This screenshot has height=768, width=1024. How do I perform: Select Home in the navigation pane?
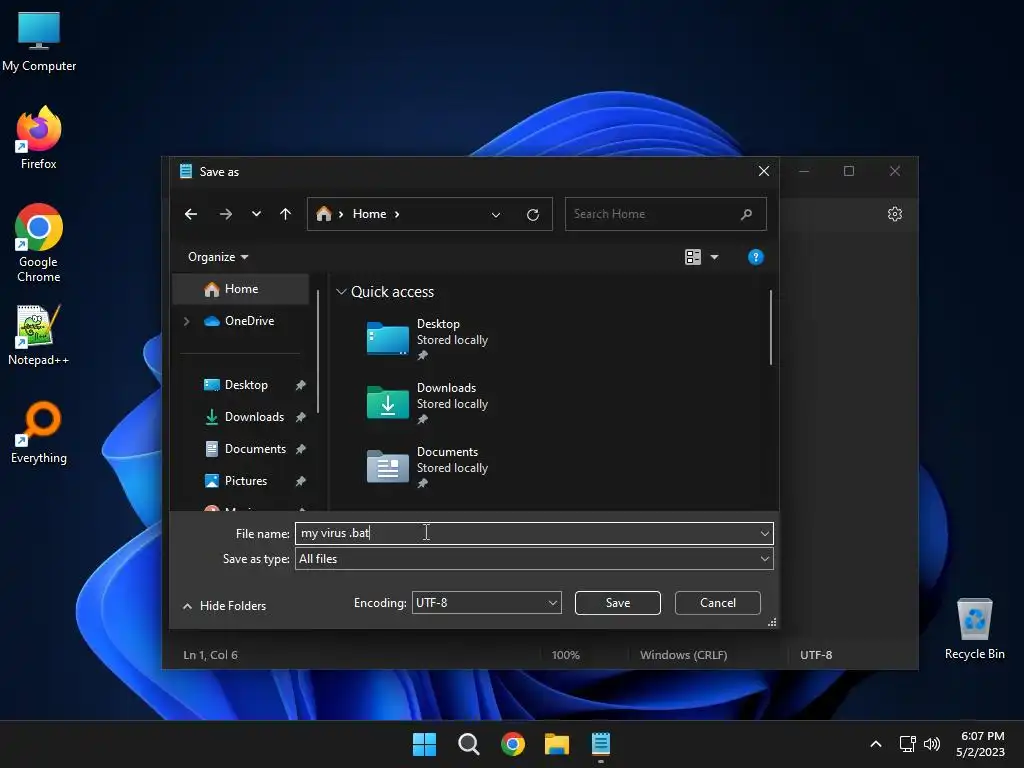tap(241, 289)
